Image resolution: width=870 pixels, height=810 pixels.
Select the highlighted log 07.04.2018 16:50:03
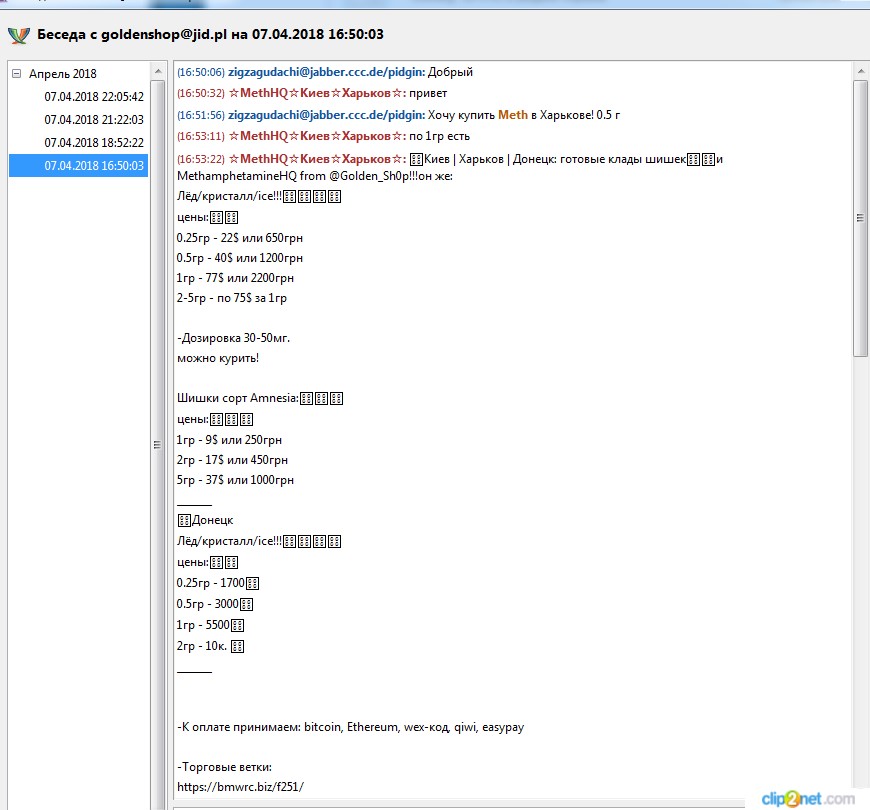[x=94, y=166]
